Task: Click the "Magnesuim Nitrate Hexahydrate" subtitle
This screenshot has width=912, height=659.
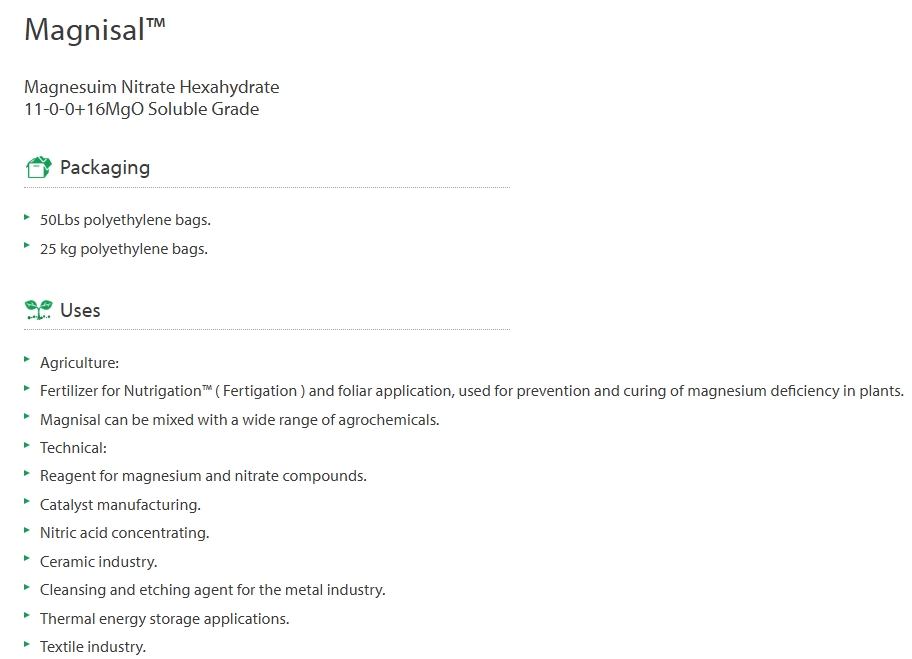Action: click(152, 87)
